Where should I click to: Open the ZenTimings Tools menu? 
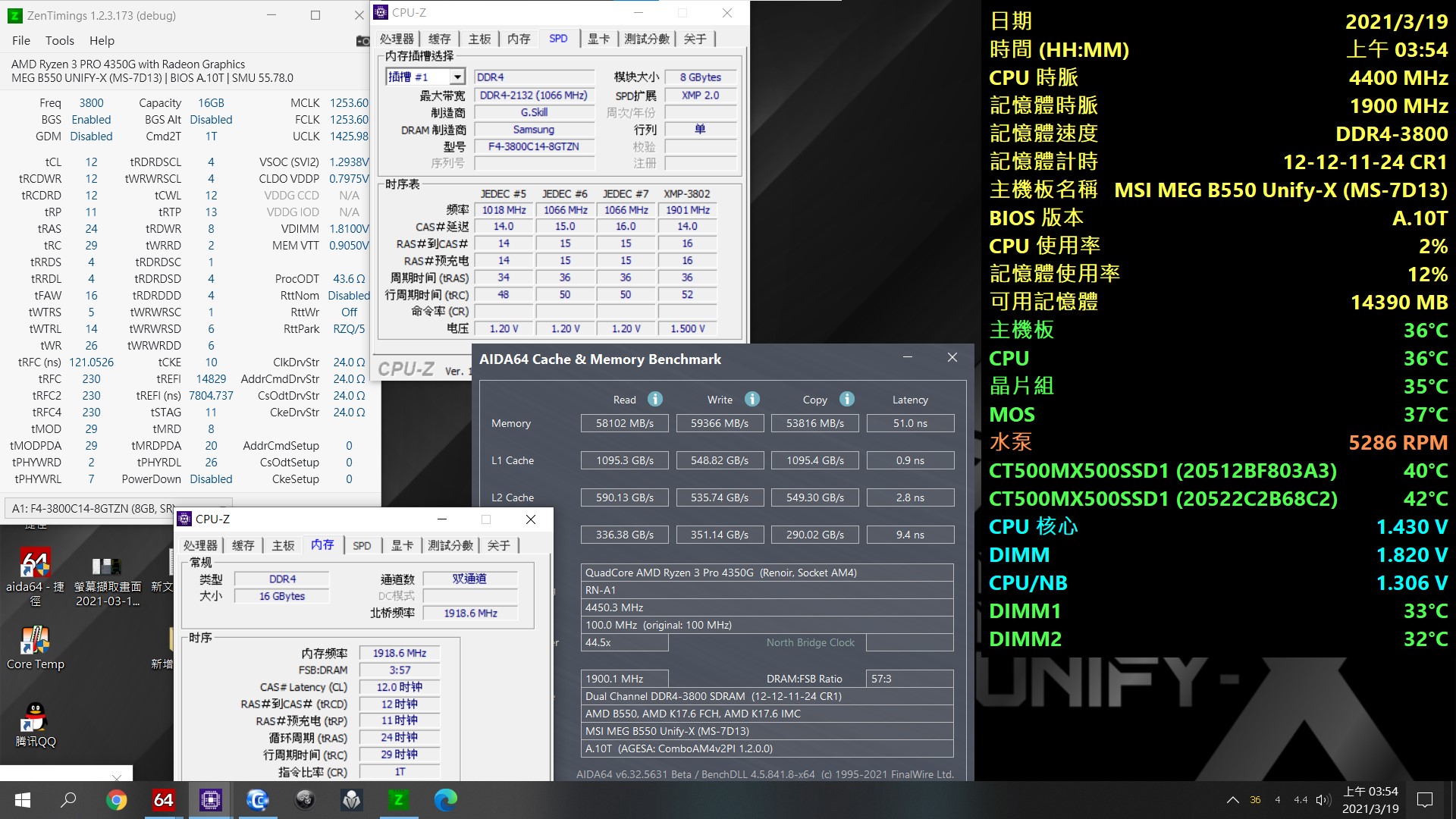[60, 40]
